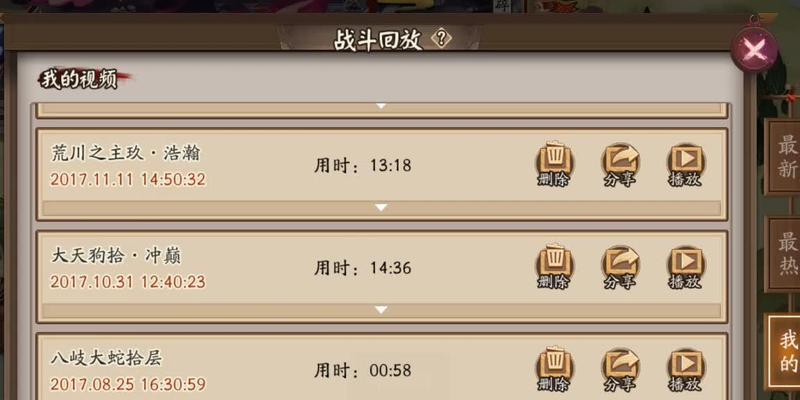Screen dimensions: 800x400
Task: Delete the 八岐大蛇拾层 replay
Action: pos(555,369)
